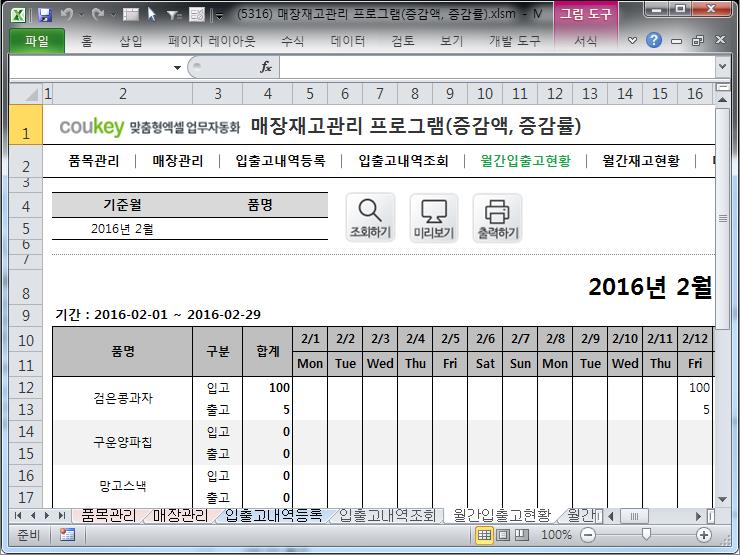
Task: Click the 100% zoom level indicator
Action: [x=556, y=535]
